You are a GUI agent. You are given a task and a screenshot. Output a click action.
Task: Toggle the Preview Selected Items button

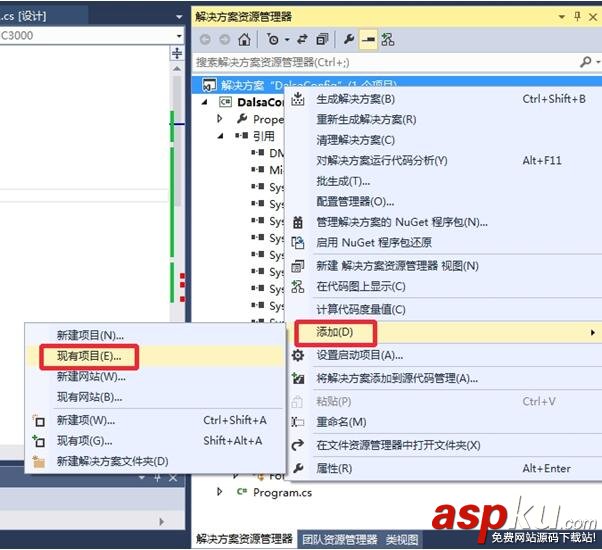click(368, 40)
